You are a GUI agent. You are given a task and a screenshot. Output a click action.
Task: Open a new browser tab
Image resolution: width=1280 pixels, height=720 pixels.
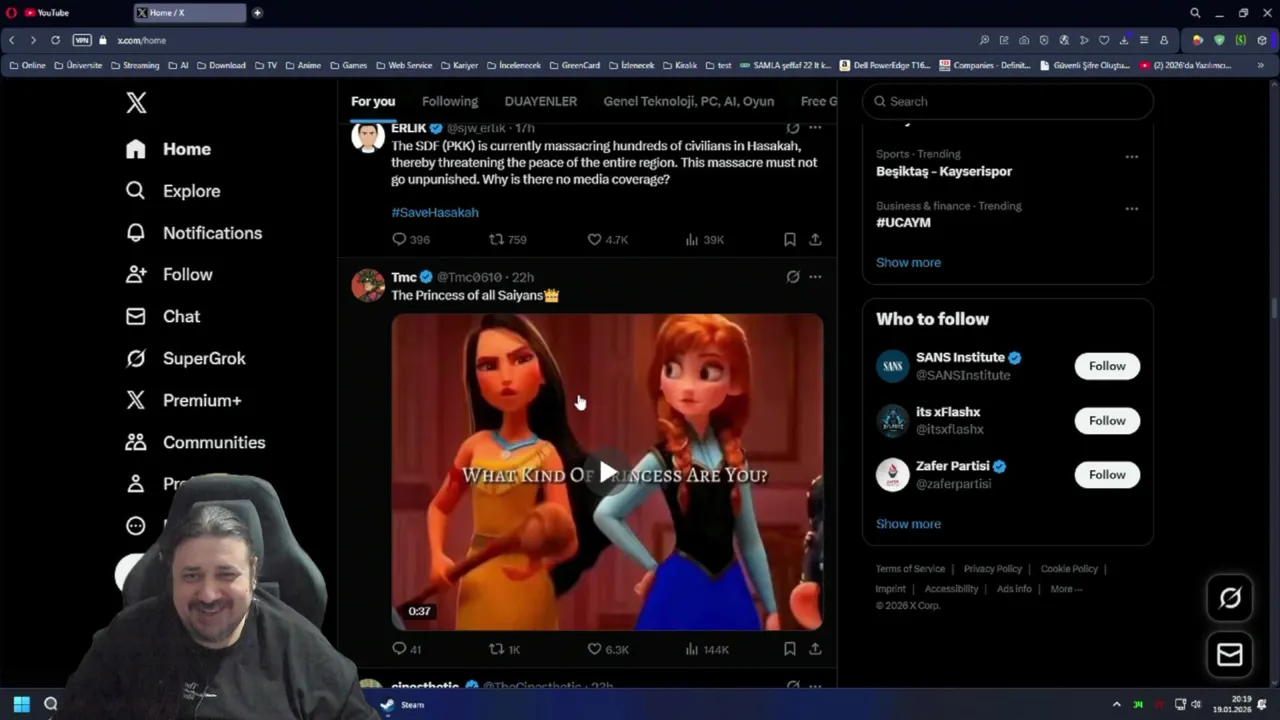point(257,13)
